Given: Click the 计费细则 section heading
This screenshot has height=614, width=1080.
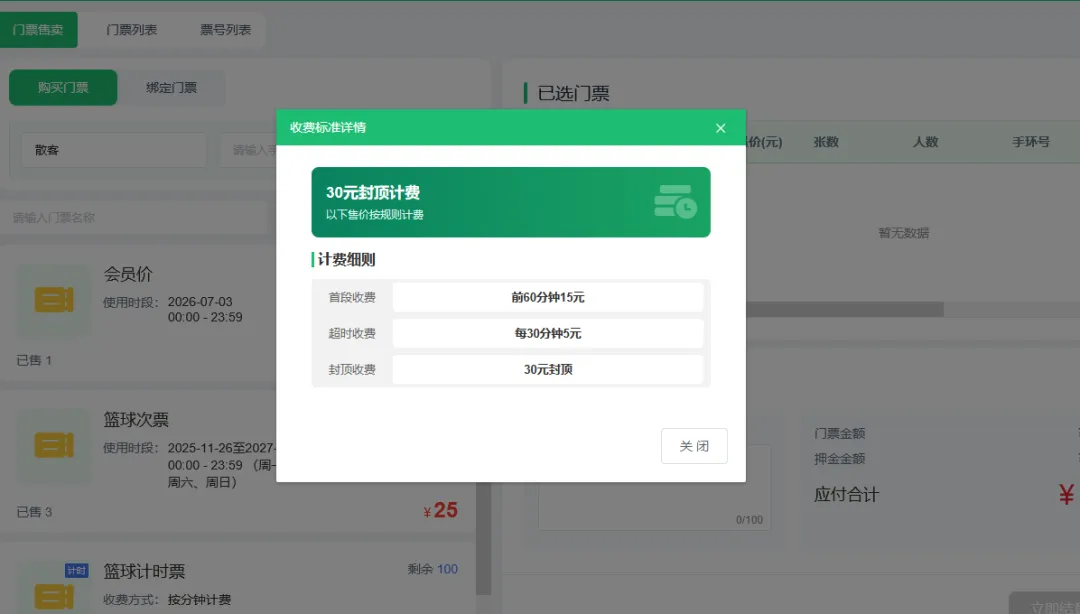Looking at the screenshot, I should [x=346, y=260].
